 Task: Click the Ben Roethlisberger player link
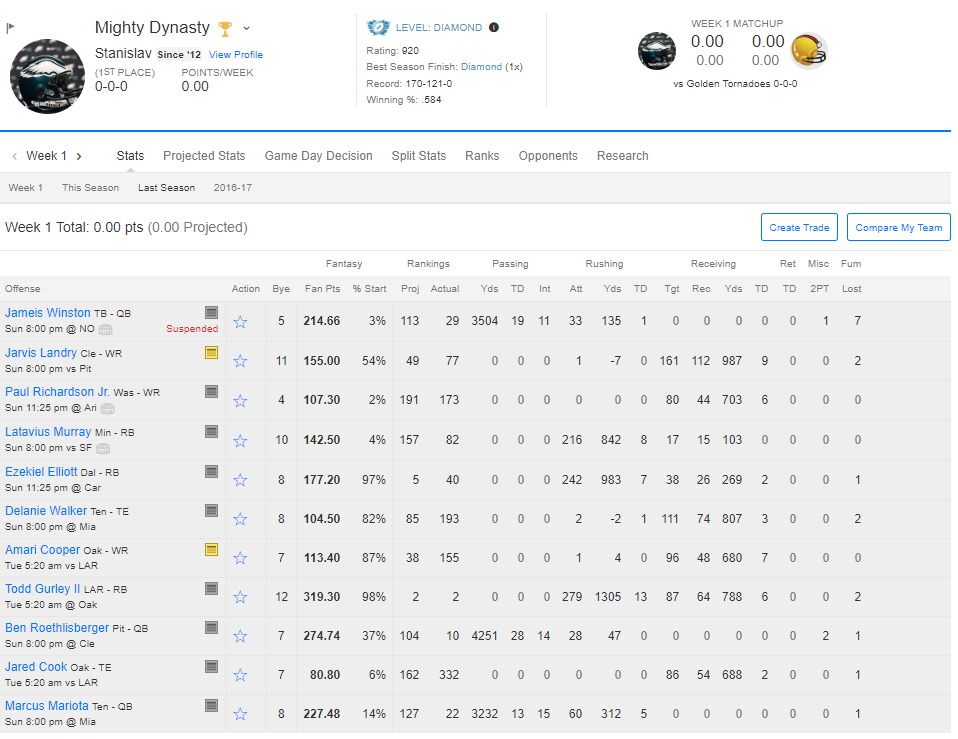point(57,628)
